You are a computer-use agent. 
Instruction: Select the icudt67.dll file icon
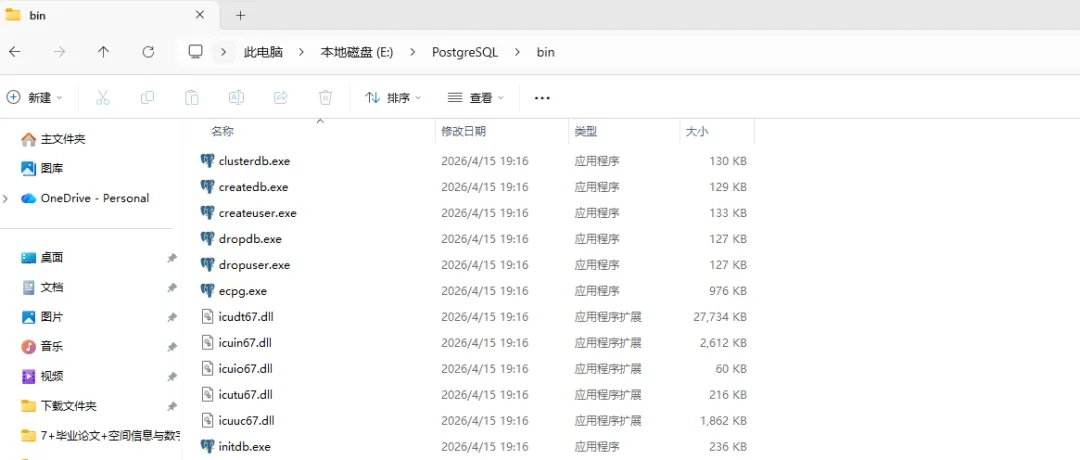pyautogui.click(x=207, y=317)
